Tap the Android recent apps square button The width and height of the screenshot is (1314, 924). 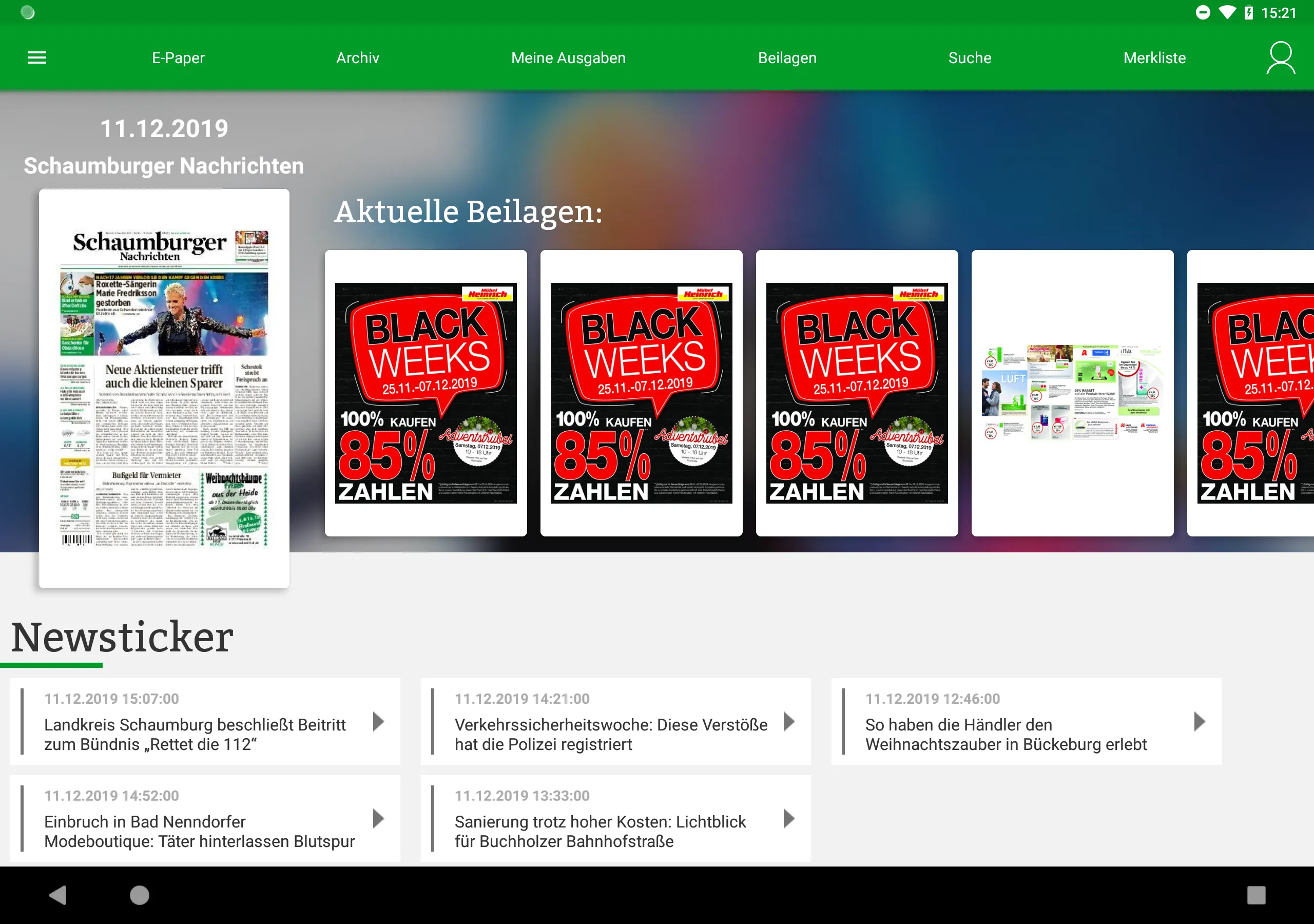tap(1255, 895)
